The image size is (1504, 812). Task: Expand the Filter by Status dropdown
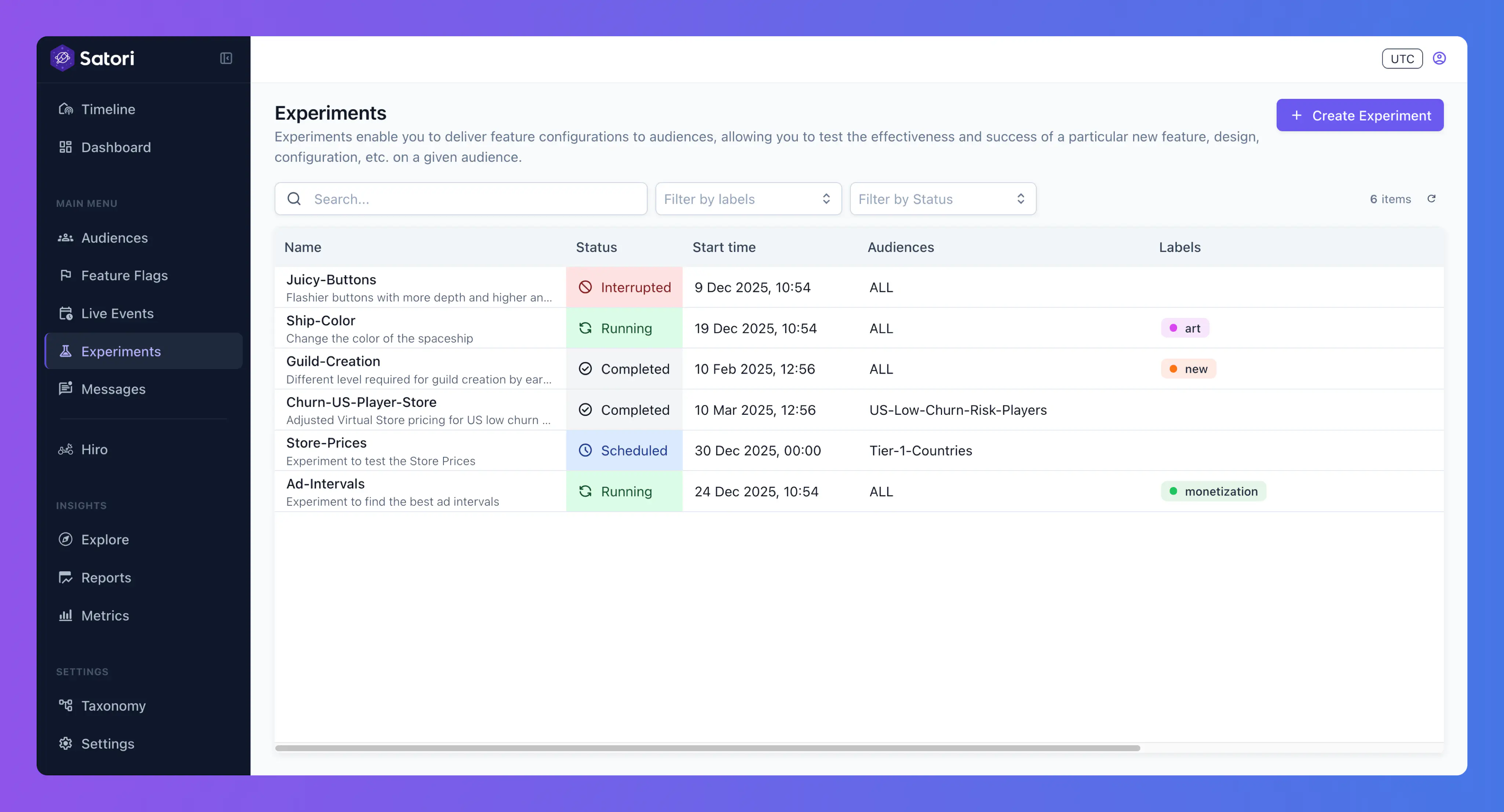click(942, 199)
